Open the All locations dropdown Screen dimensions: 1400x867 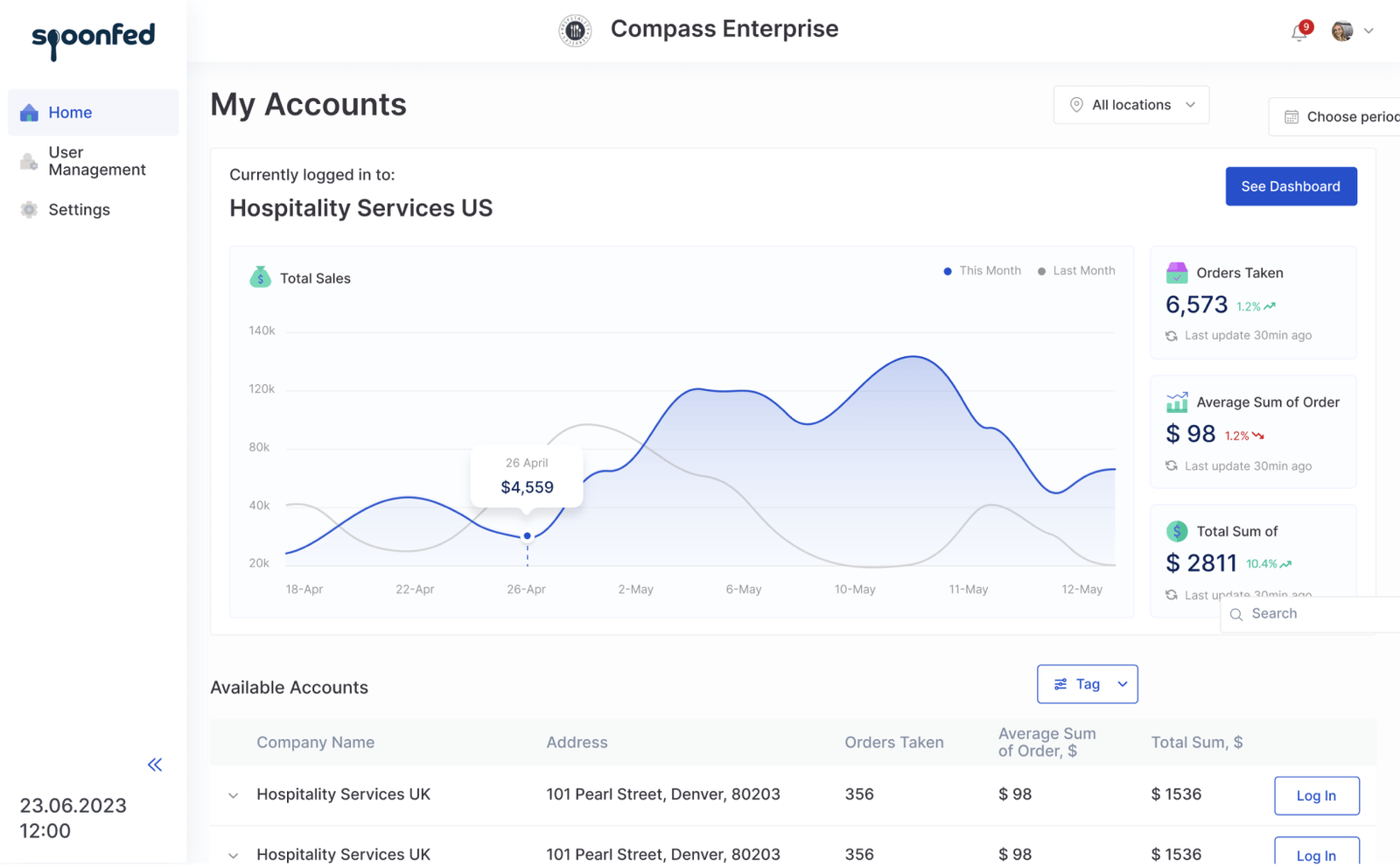[x=1130, y=104]
